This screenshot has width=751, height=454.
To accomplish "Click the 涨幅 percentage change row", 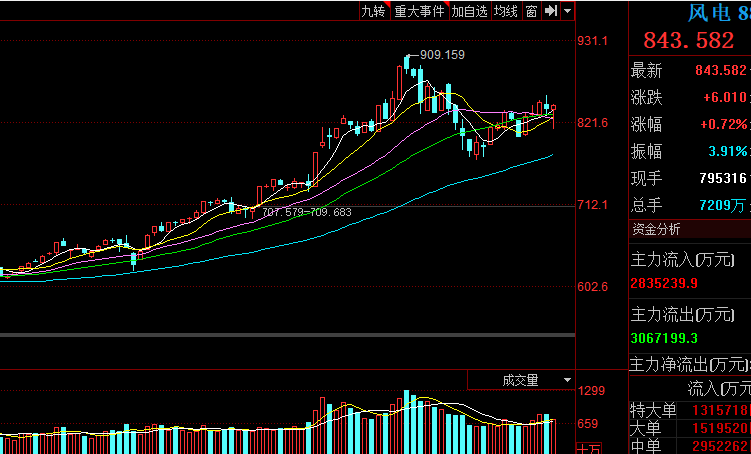I will pyautogui.click(x=689, y=125).
